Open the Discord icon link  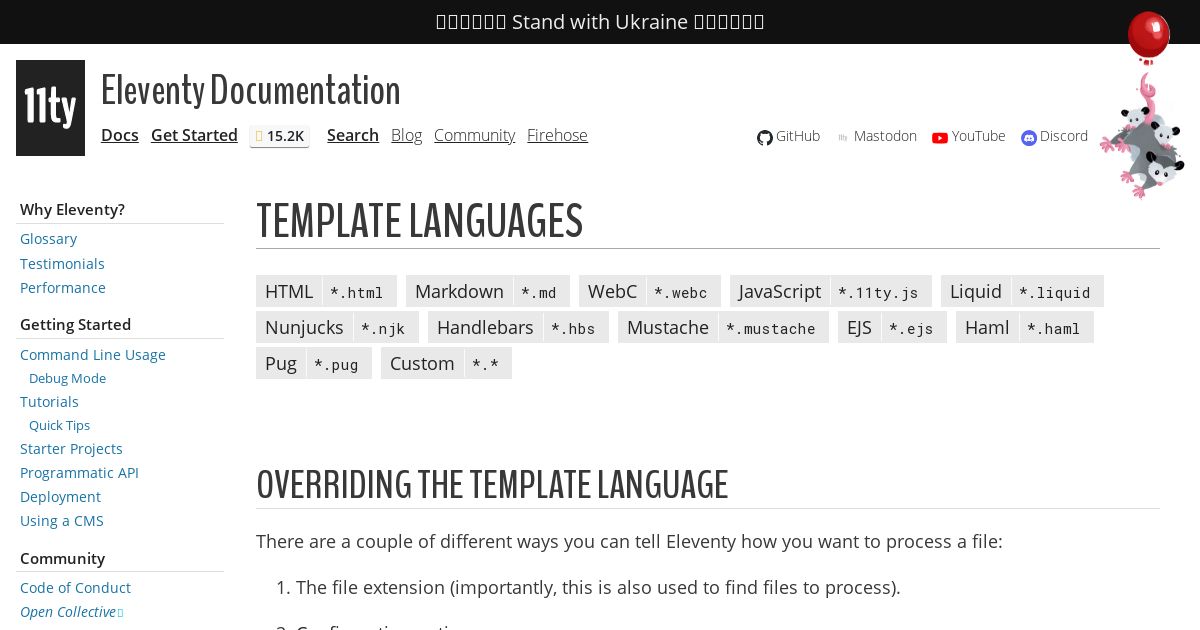(1029, 137)
